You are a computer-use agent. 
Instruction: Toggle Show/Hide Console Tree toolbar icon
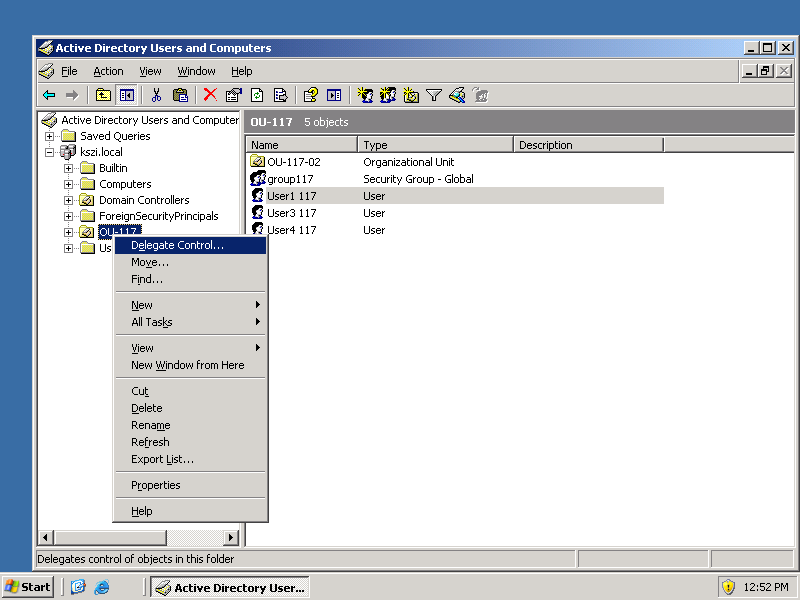(127, 95)
